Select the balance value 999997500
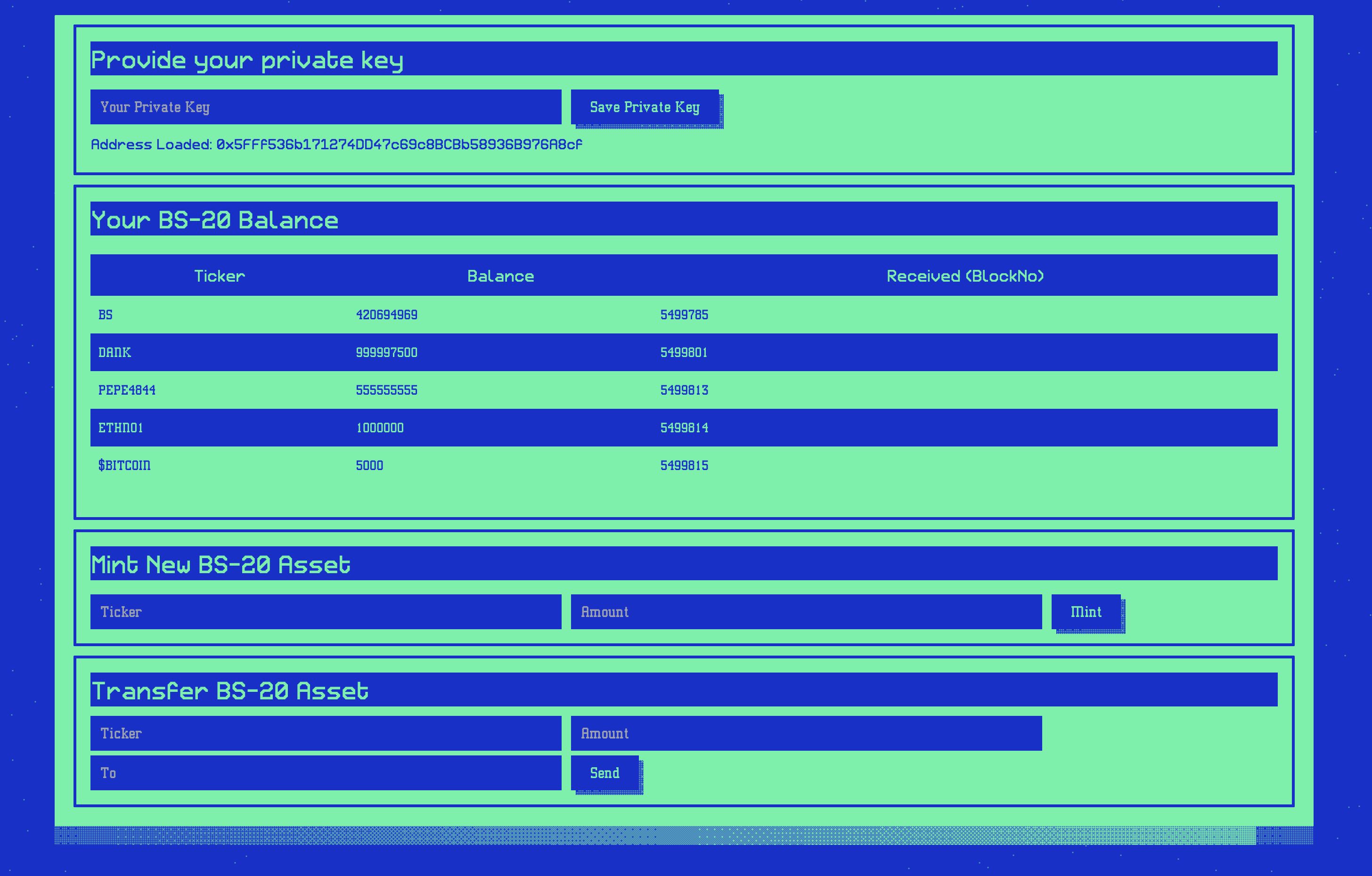Viewport: 1372px width, 876px height. pyautogui.click(x=386, y=352)
